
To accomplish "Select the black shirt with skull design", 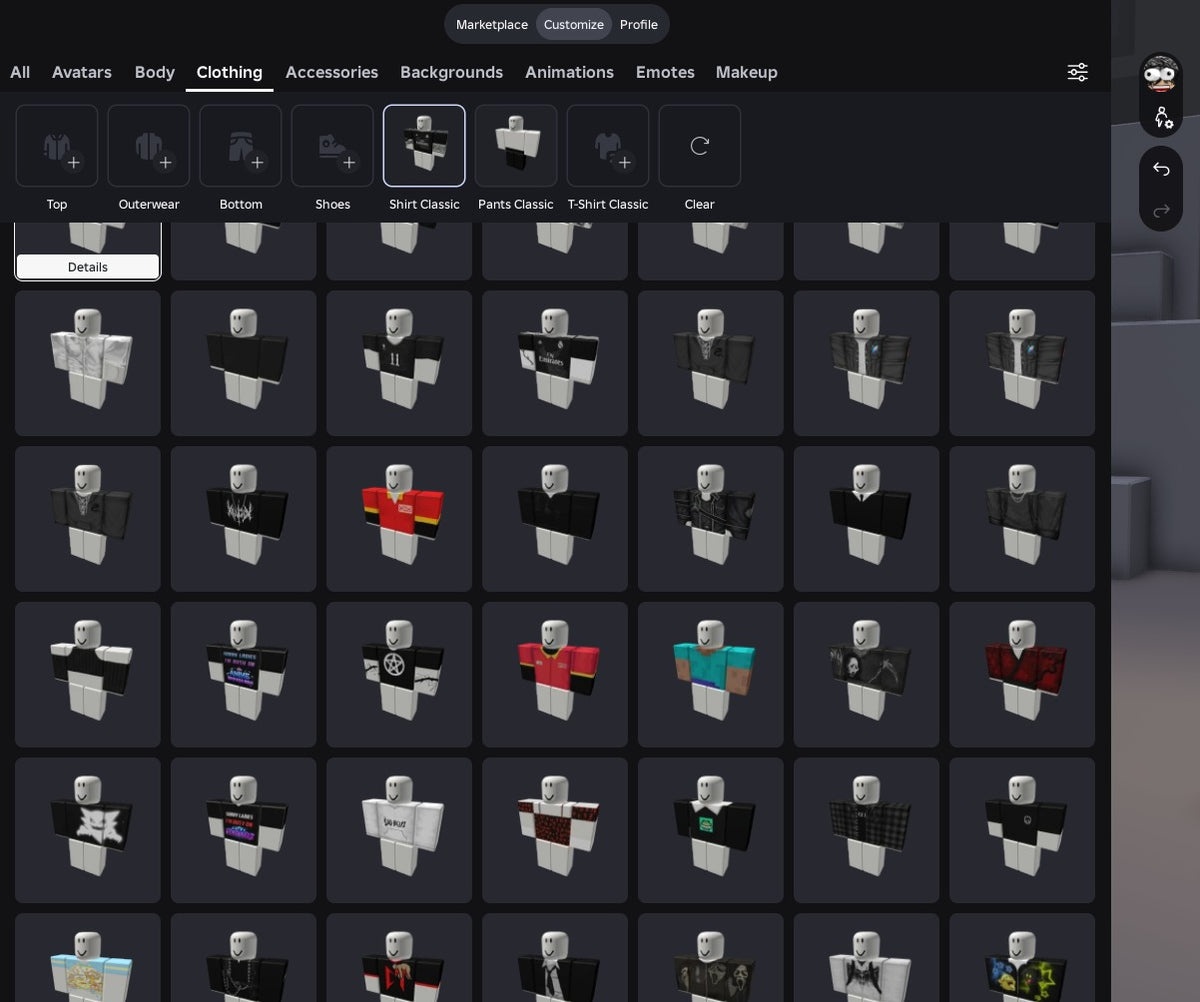I will click(867, 675).
